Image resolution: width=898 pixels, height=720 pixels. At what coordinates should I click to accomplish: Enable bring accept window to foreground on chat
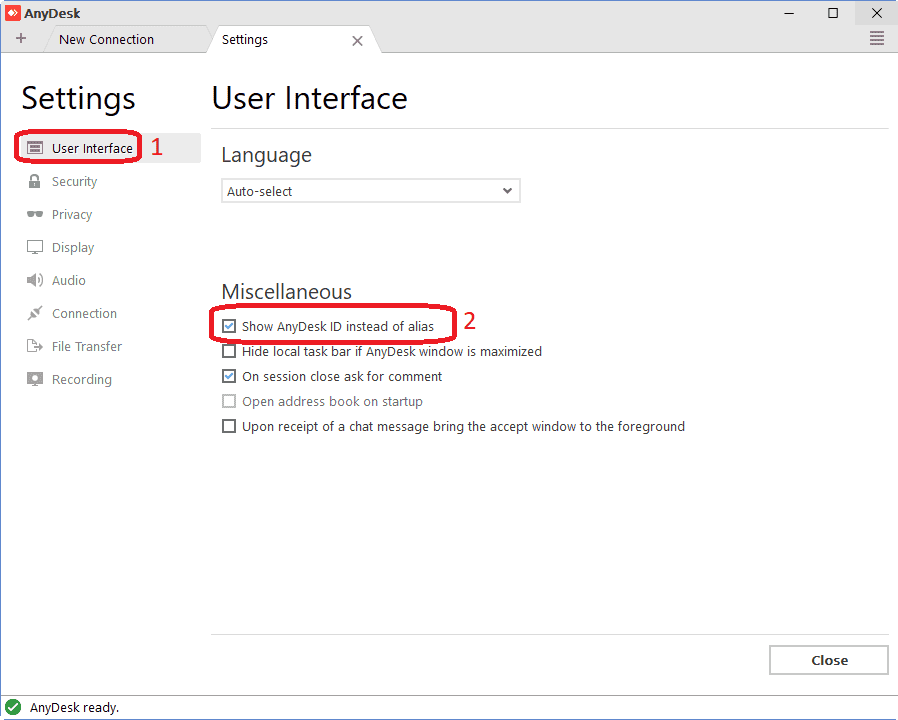(229, 426)
